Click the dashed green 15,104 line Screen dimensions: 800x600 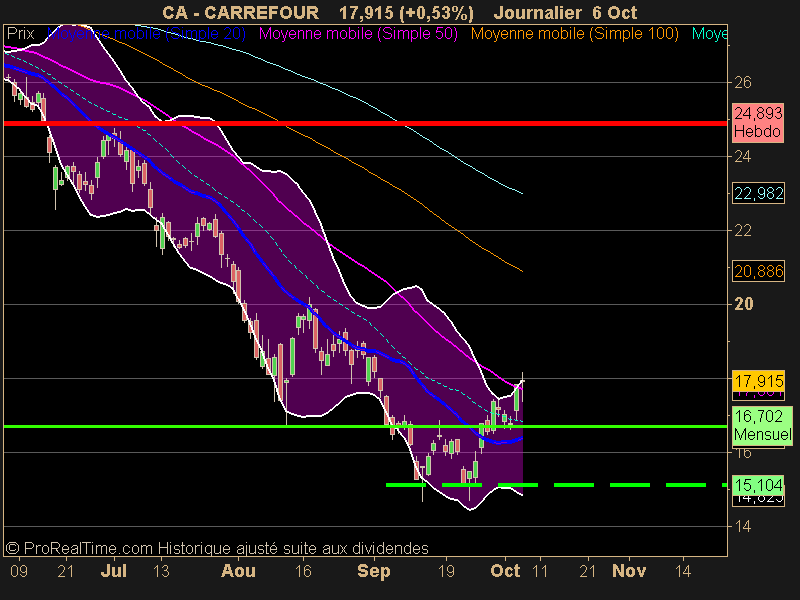click(556, 485)
